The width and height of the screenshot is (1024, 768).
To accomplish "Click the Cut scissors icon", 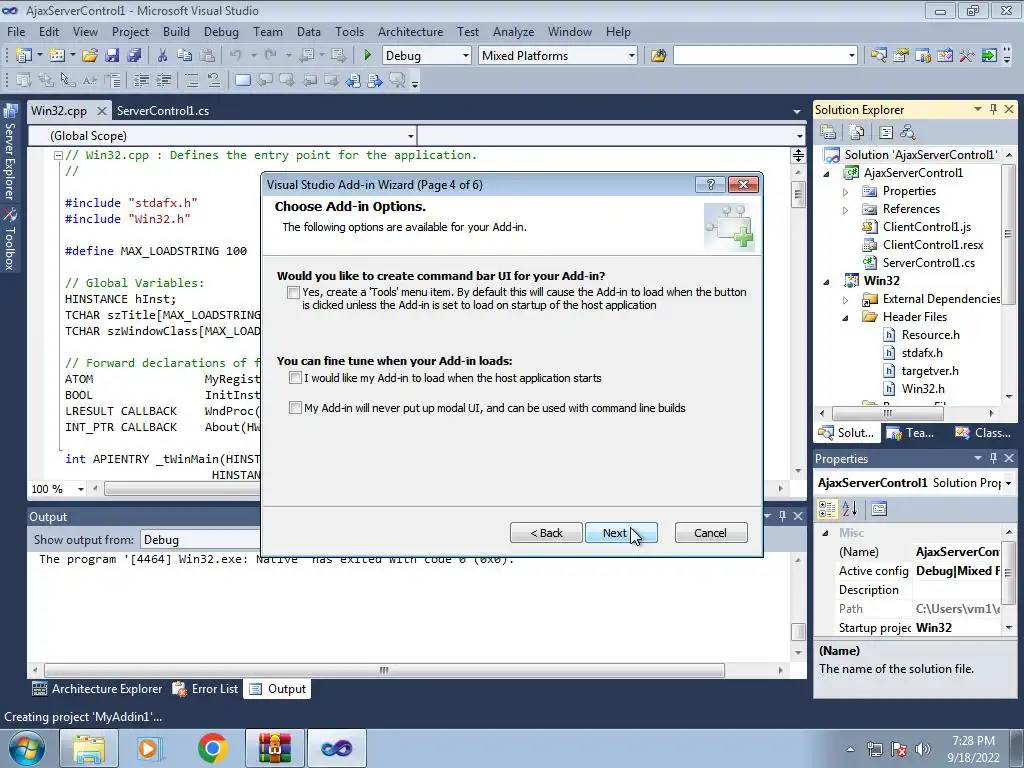I will point(163,56).
